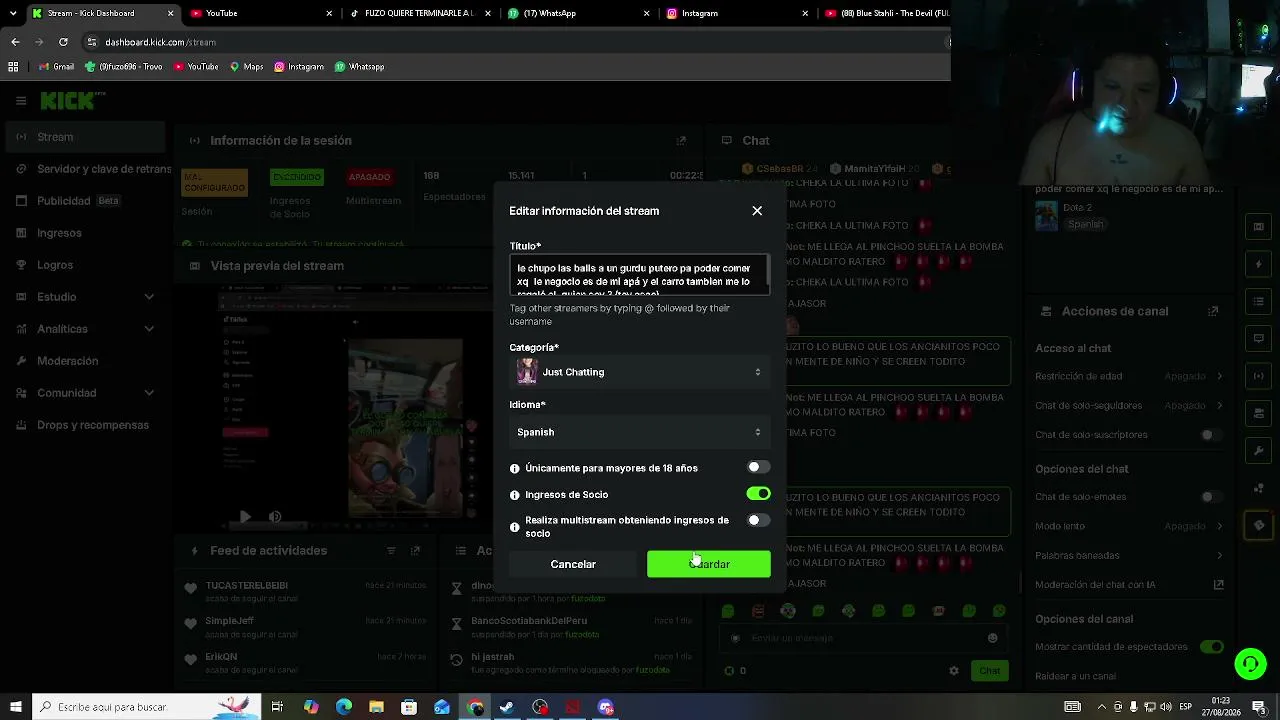Open Moderación in the sidebar
Viewport: 1280px width, 720px height.
click(85, 361)
